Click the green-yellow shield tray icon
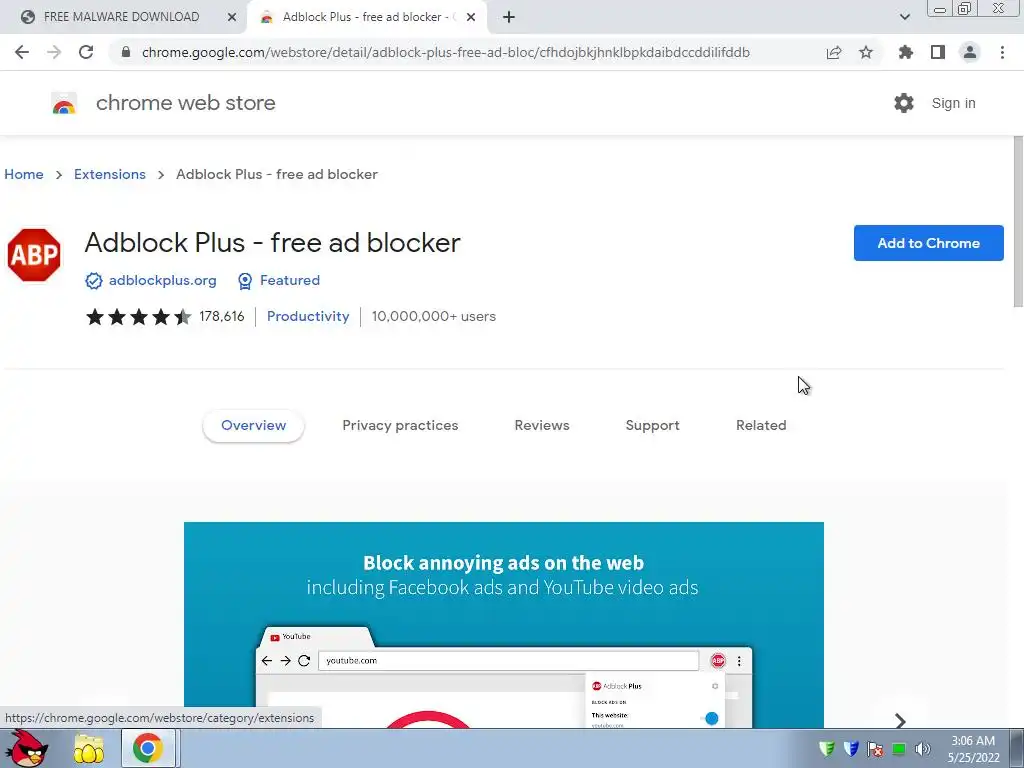 pos(827,749)
